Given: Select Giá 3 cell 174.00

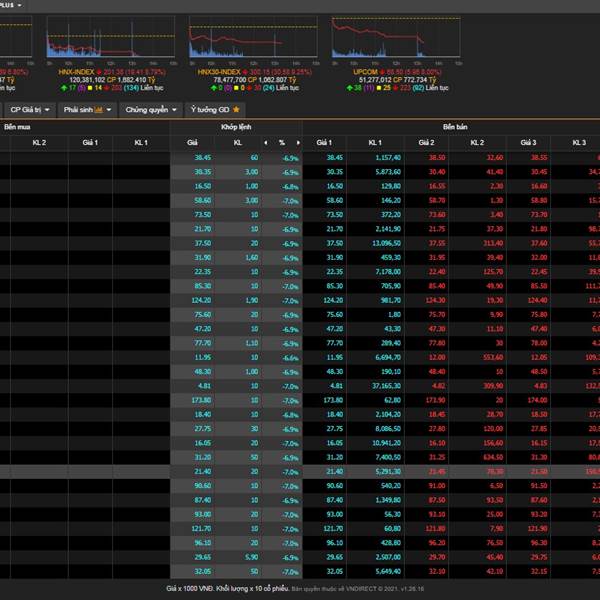Looking at the screenshot, I should pyautogui.click(x=537, y=400).
